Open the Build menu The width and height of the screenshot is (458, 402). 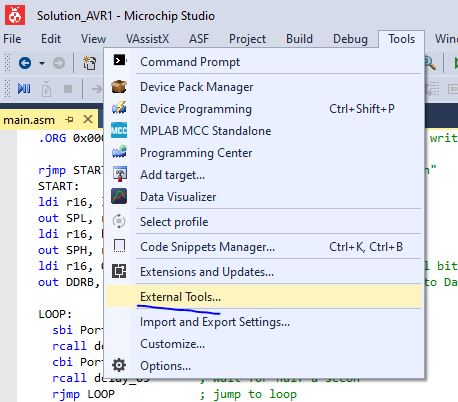pos(299,39)
